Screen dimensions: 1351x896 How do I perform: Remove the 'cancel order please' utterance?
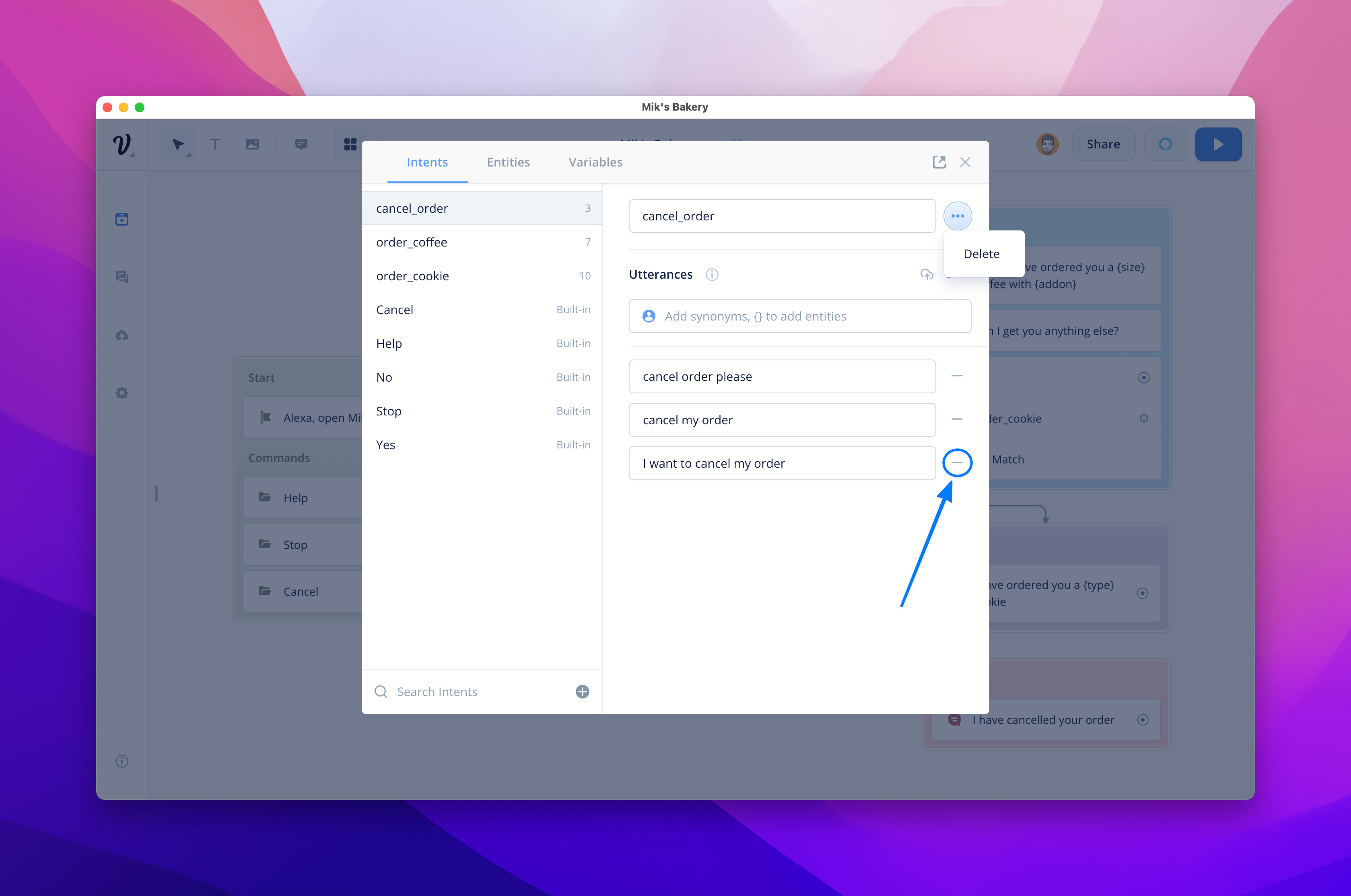pos(957,376)
